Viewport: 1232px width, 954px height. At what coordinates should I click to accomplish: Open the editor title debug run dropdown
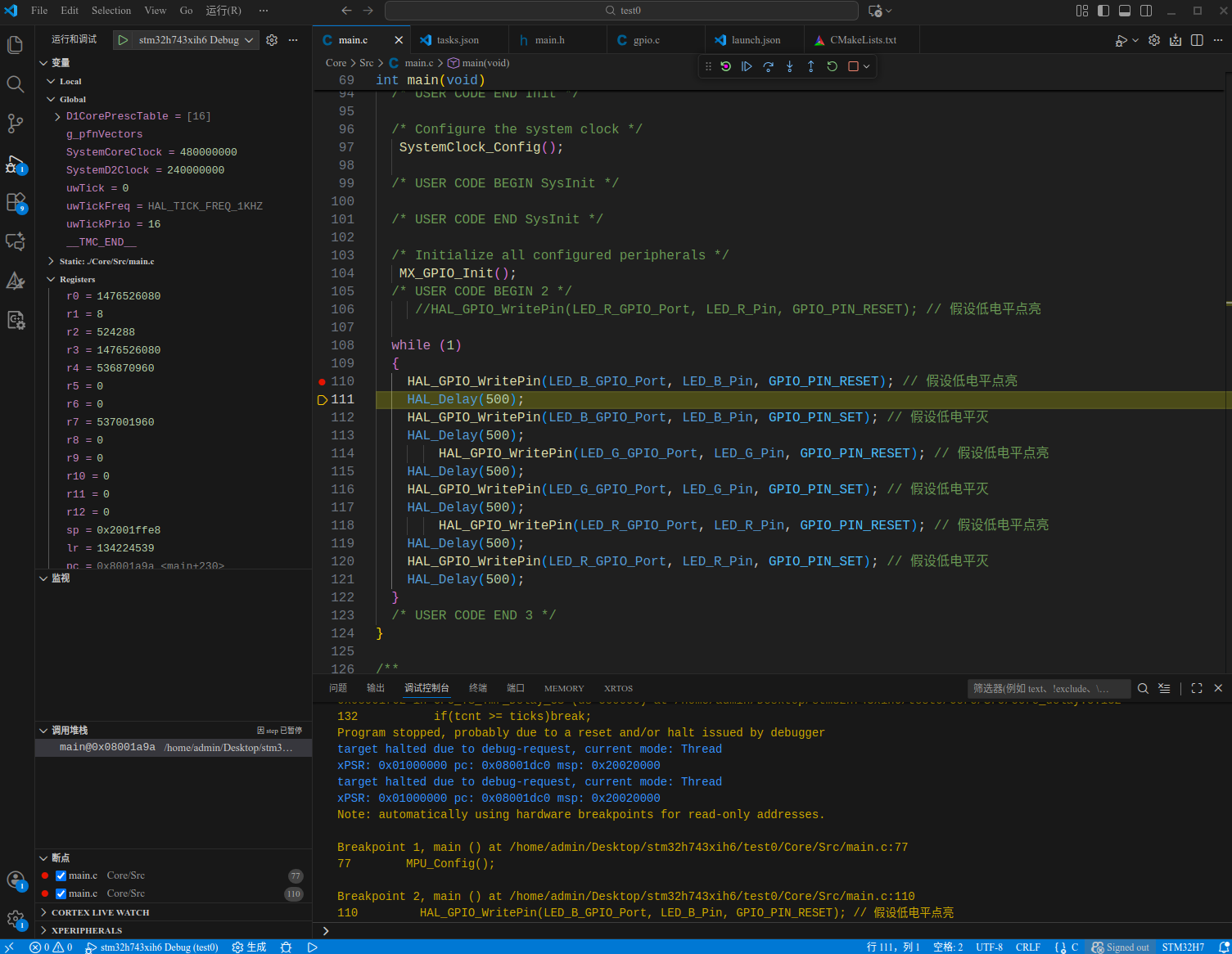coord(1135,40)
